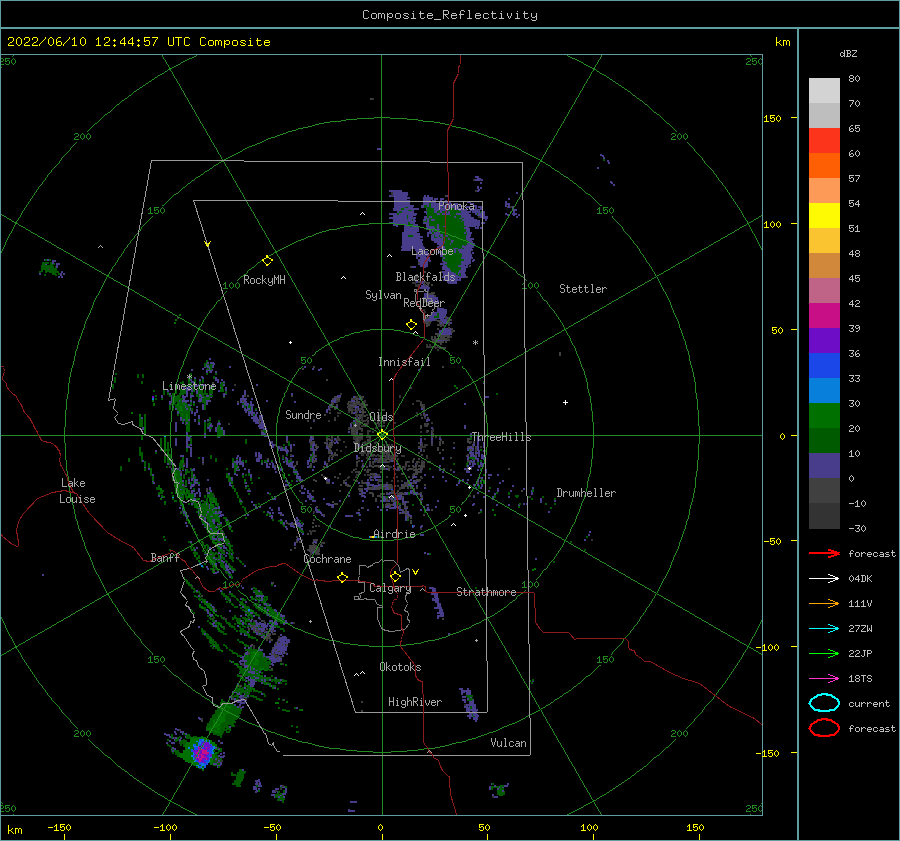Image resolution: width=900 pixels, height=841 pixels.
Task: Pick the purple swatch between 39 and 36 dBZ
Action: [x=824, y=341]
